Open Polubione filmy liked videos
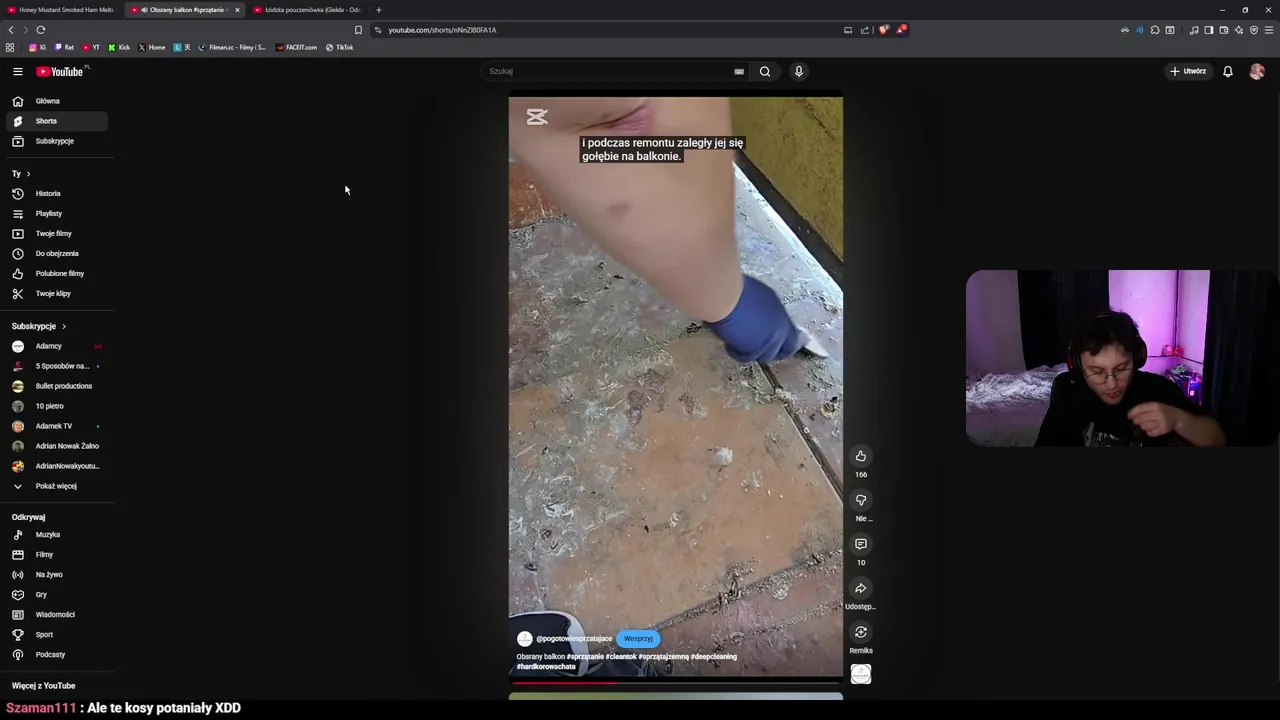The height and width of the screenshot is (720, 1280). click(57, 274)
